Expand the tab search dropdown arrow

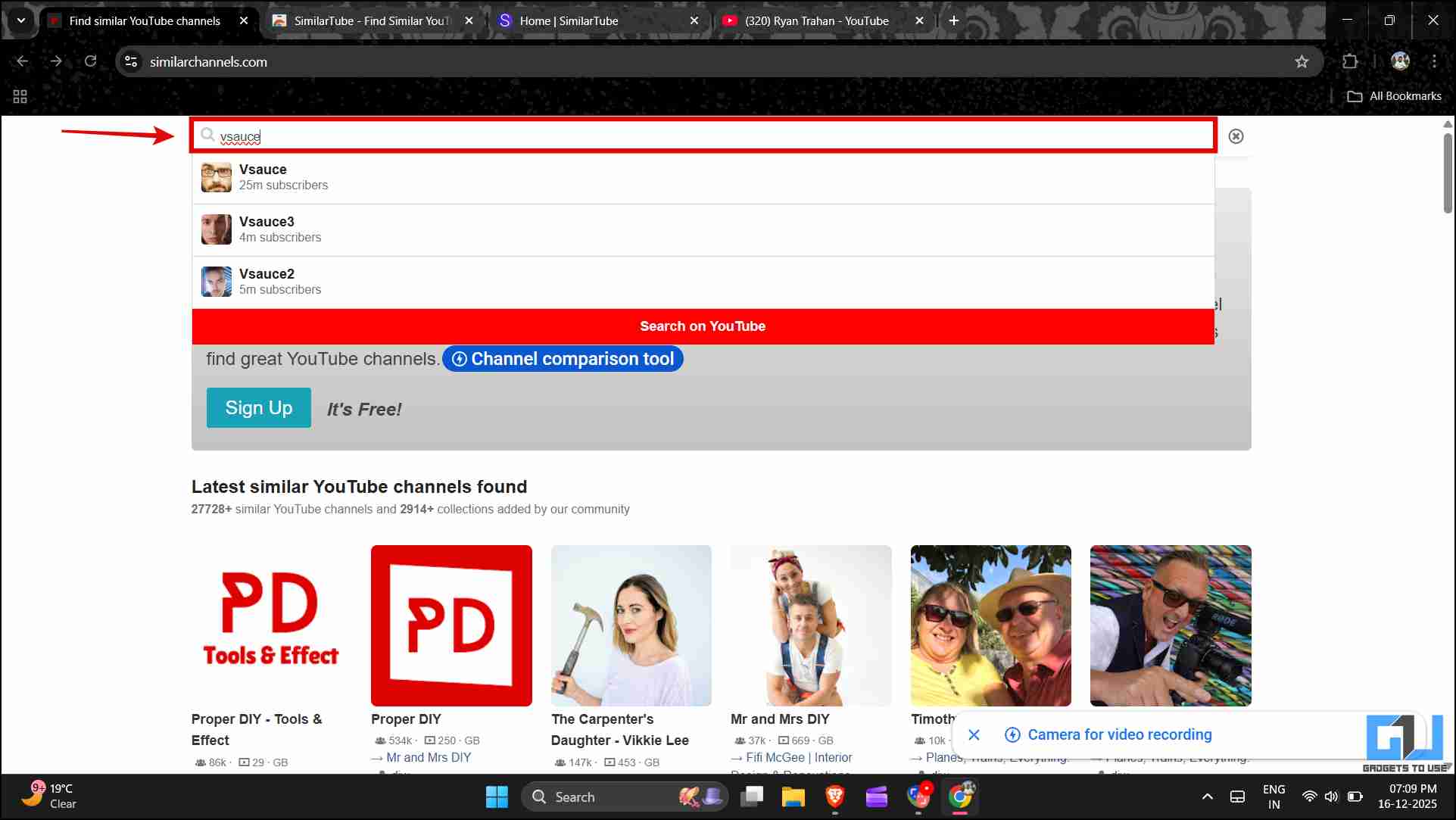click(x=21, y=20)
